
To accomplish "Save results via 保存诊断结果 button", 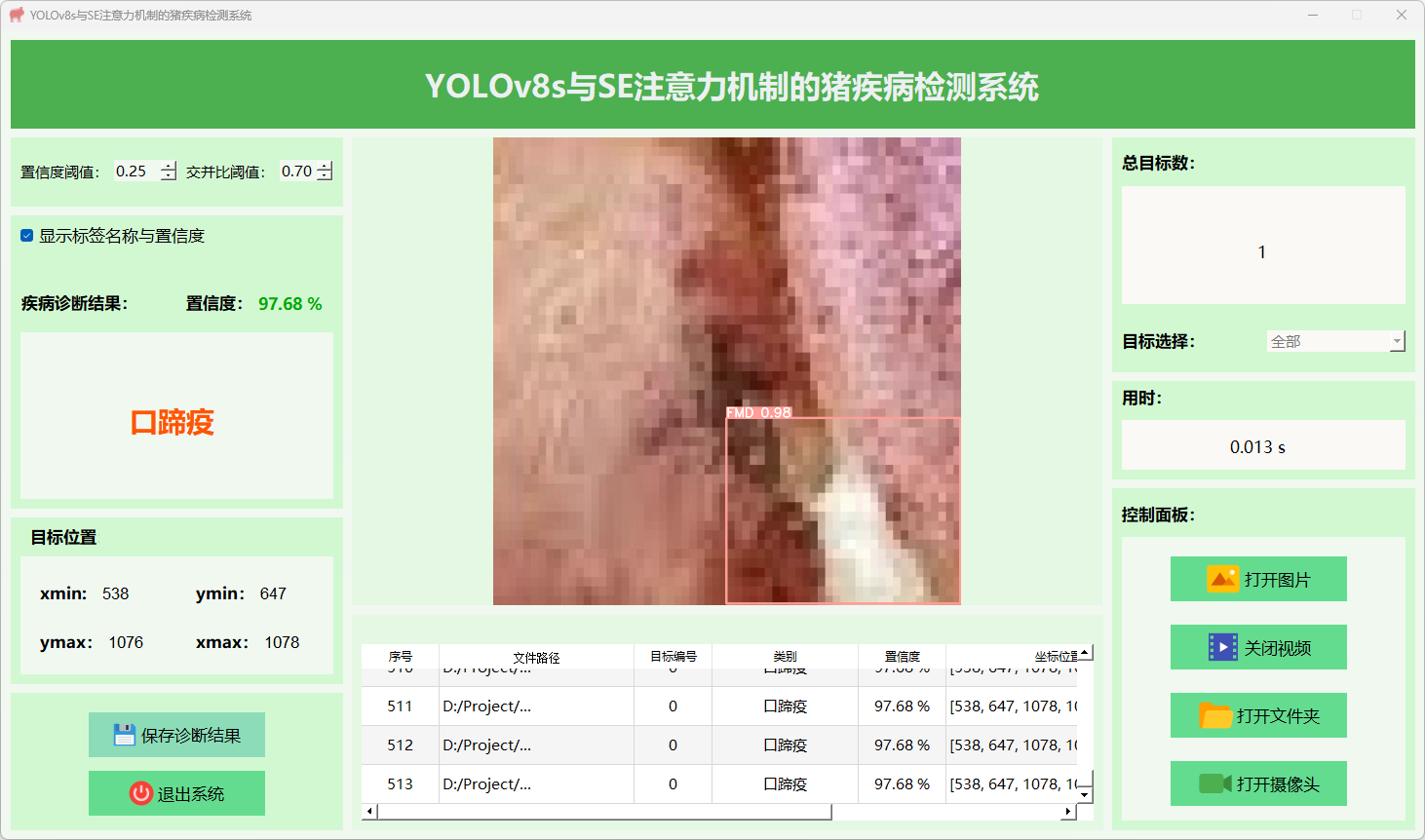I will click(x=176, y=735).
